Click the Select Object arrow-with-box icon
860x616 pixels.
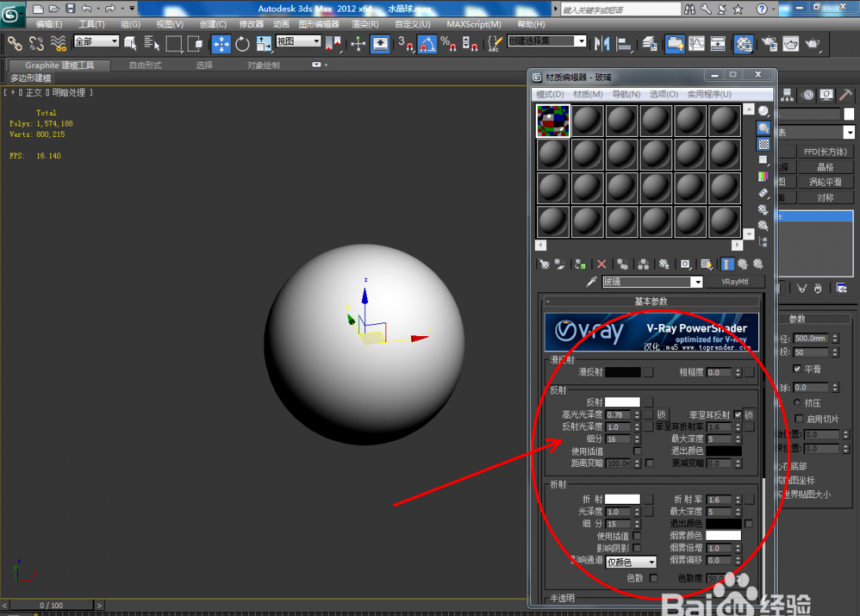click(131, 43)
